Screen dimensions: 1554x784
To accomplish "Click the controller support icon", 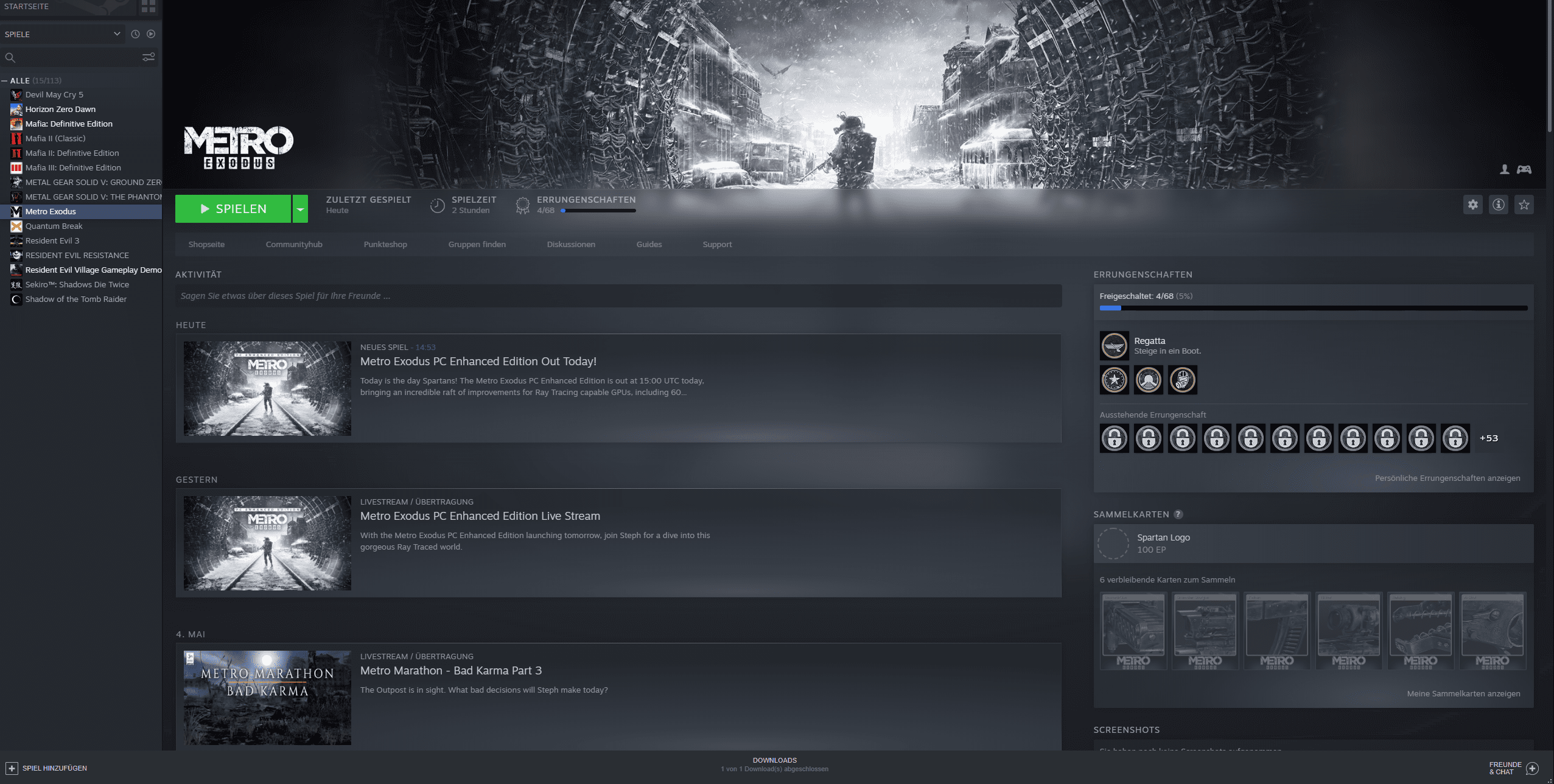I will coord(1524,169).
